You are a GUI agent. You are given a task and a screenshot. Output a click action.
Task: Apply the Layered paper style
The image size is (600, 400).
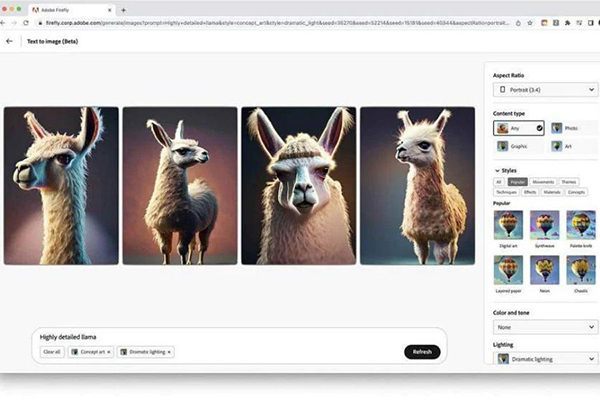pyautogui.click(x=508, y=269)
